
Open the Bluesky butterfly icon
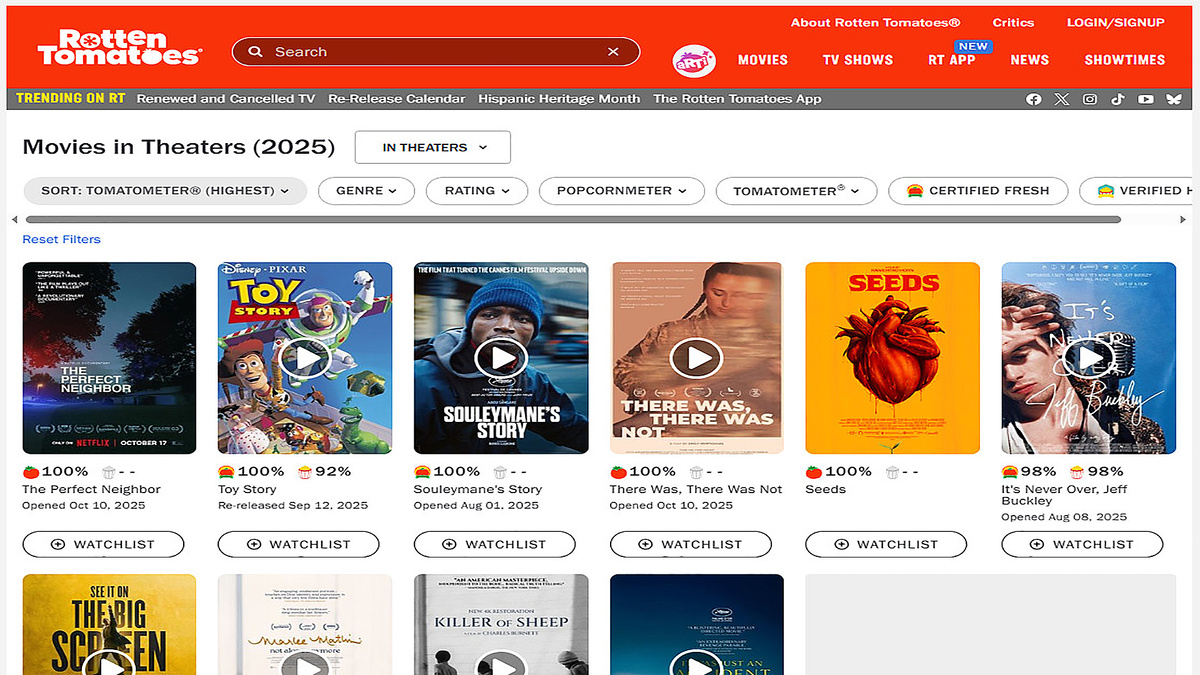[x=1174, y=99]
